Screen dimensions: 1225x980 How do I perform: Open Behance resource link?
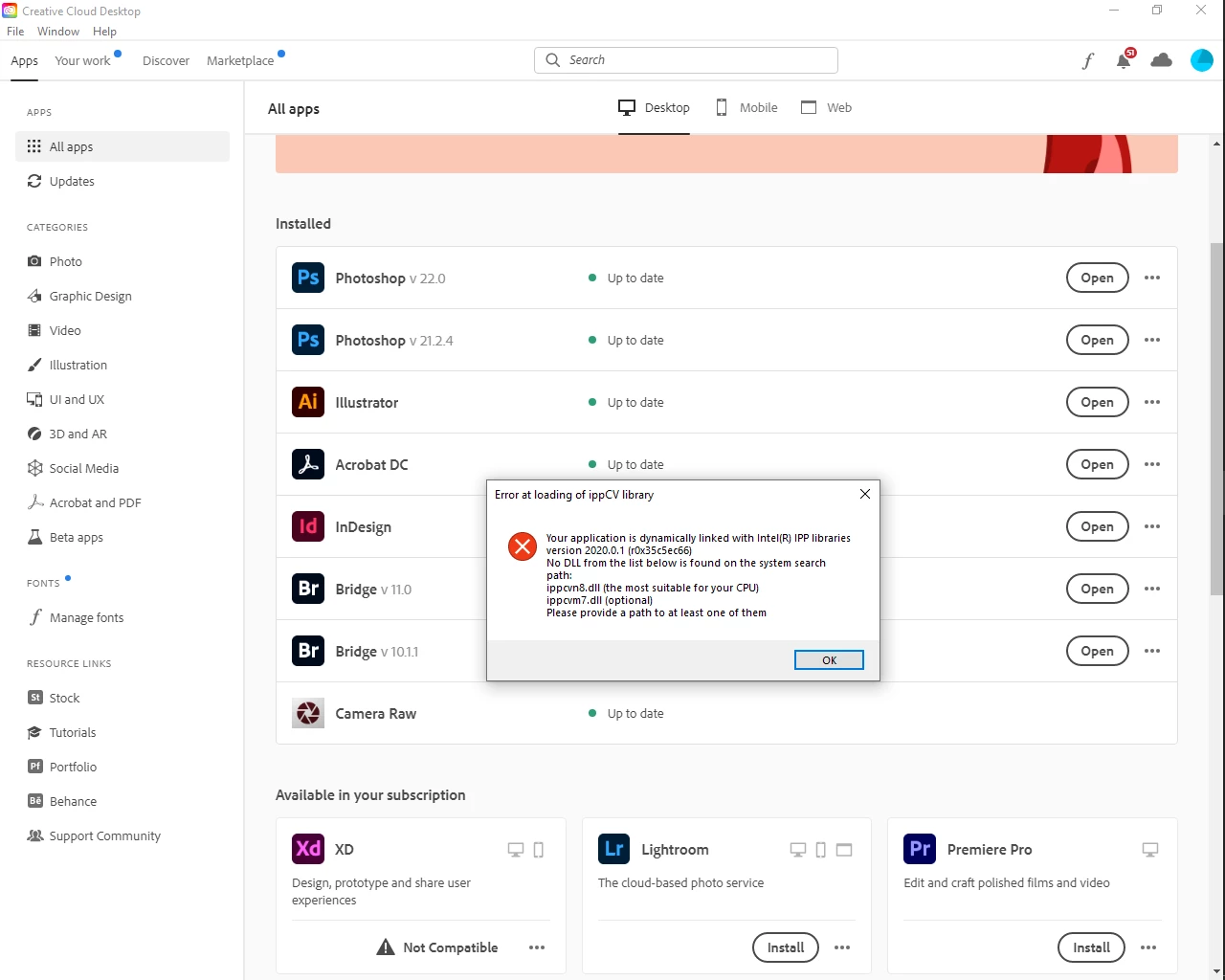coord(122,801)
